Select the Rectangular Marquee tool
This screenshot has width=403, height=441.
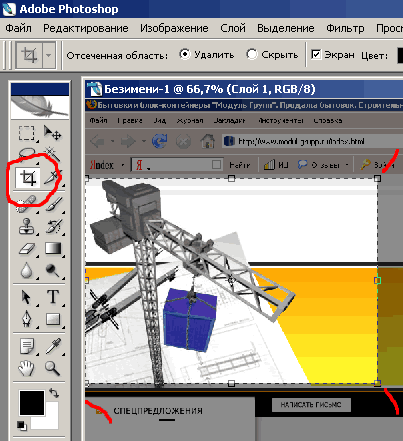[26, 133]
